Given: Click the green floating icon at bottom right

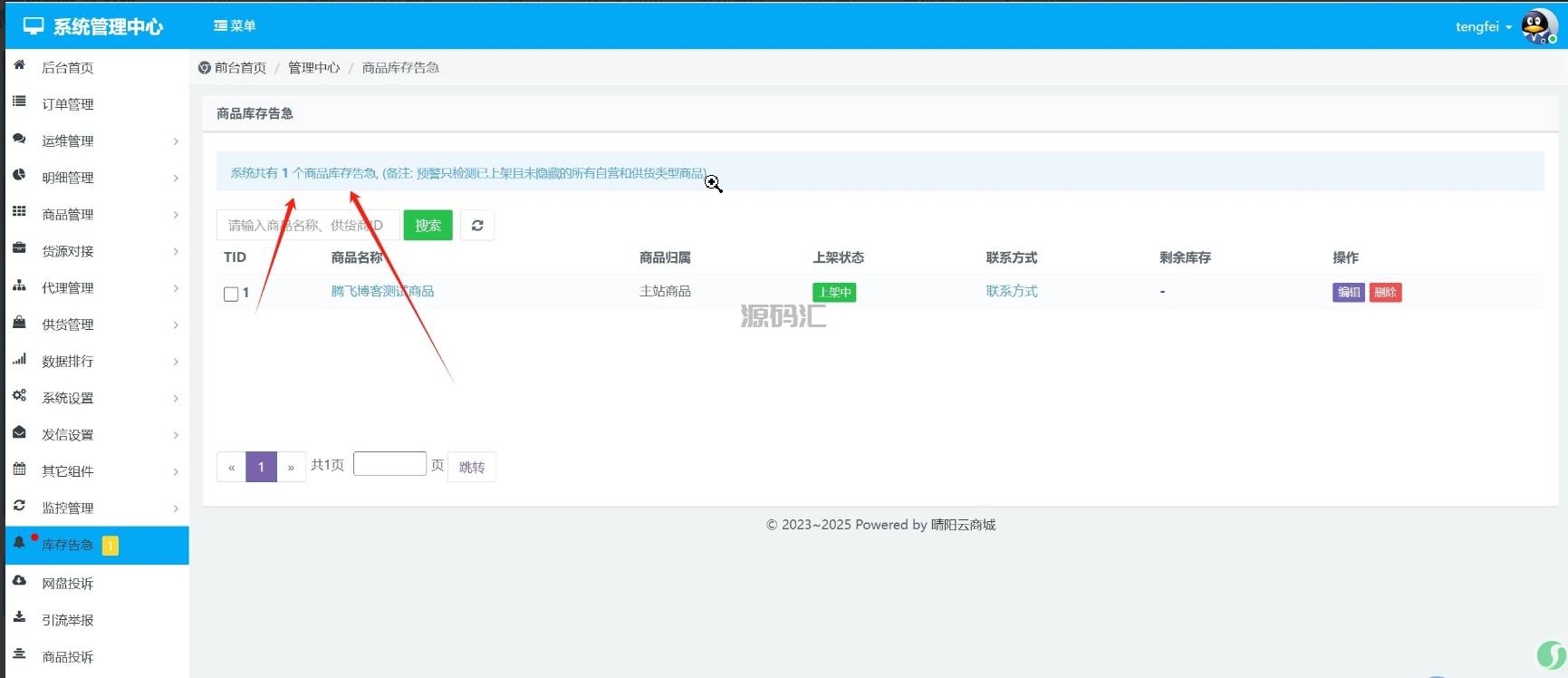Looking at the screenshot, I should point(1551,655).
